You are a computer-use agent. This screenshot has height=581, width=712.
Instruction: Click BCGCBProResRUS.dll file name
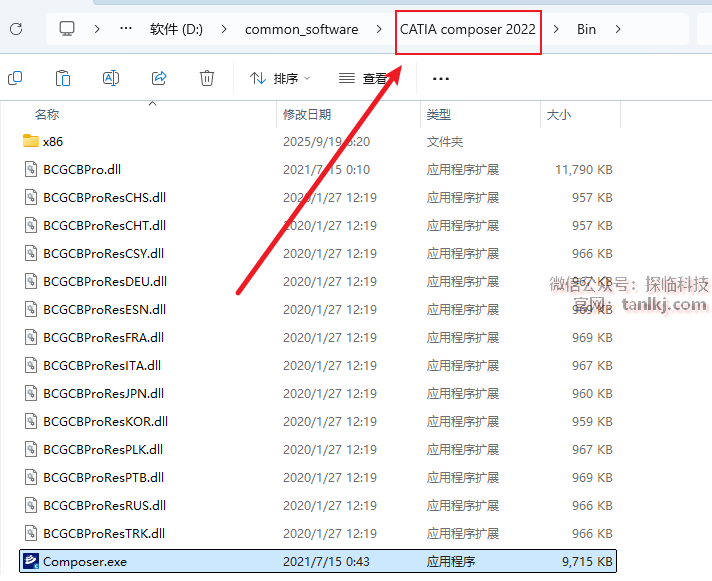click(x=104, y=506)
